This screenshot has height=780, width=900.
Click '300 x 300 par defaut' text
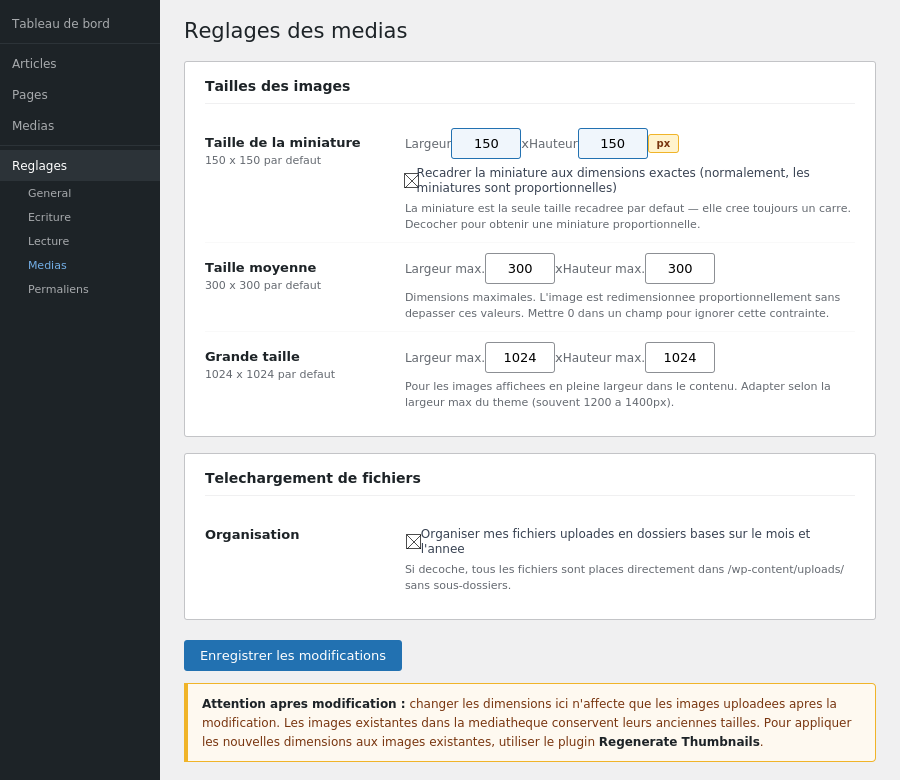click(263, 285)
